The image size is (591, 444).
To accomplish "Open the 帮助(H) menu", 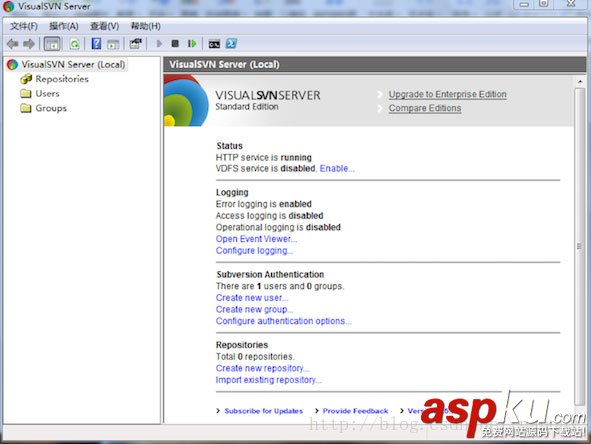I will click(x=145, y=26).
